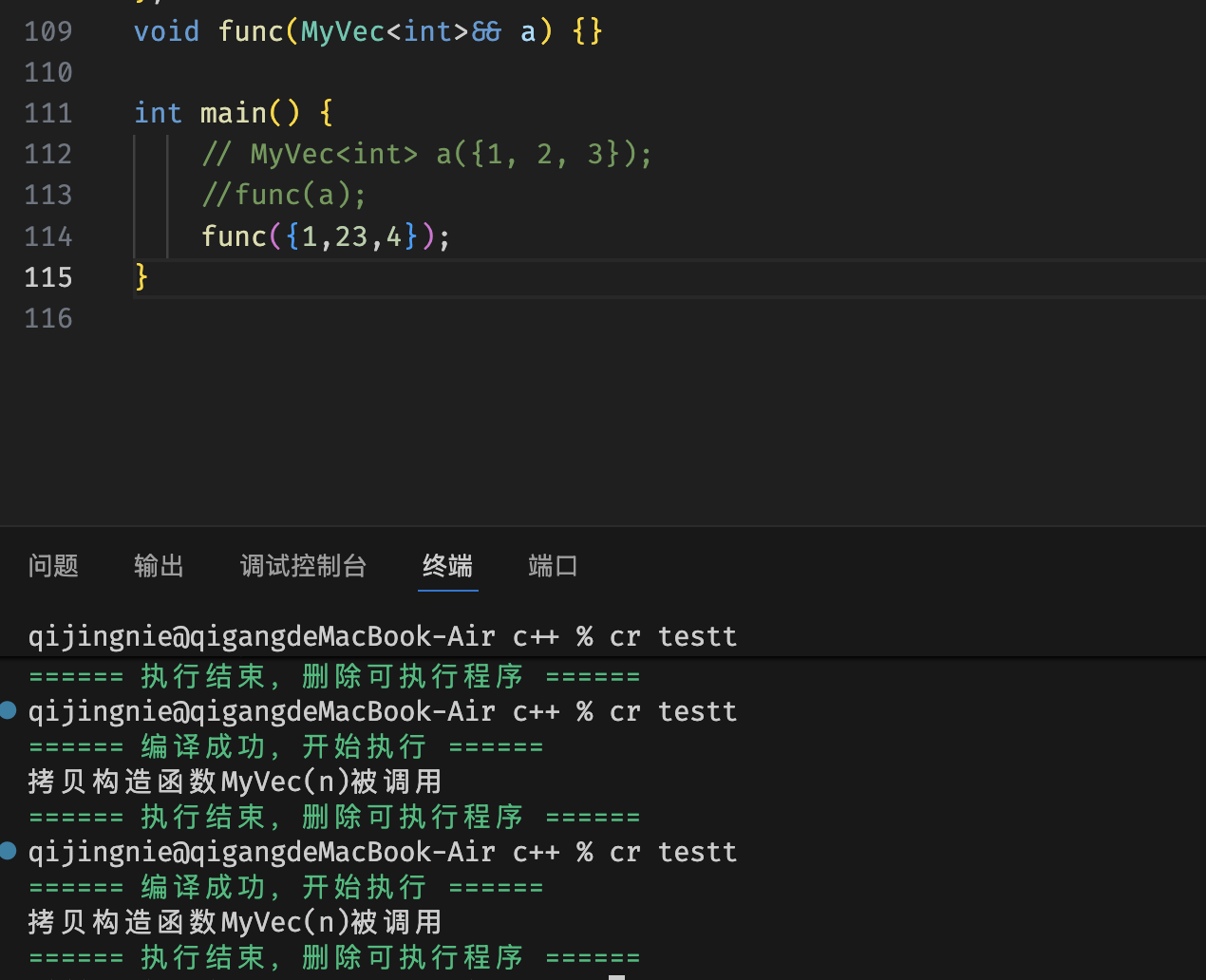The width and height of the screenshot is (1206, 980).
Task: Click first '拷贝构造函数MyVec(n)被调用' output line
Action: pos(235,782)
